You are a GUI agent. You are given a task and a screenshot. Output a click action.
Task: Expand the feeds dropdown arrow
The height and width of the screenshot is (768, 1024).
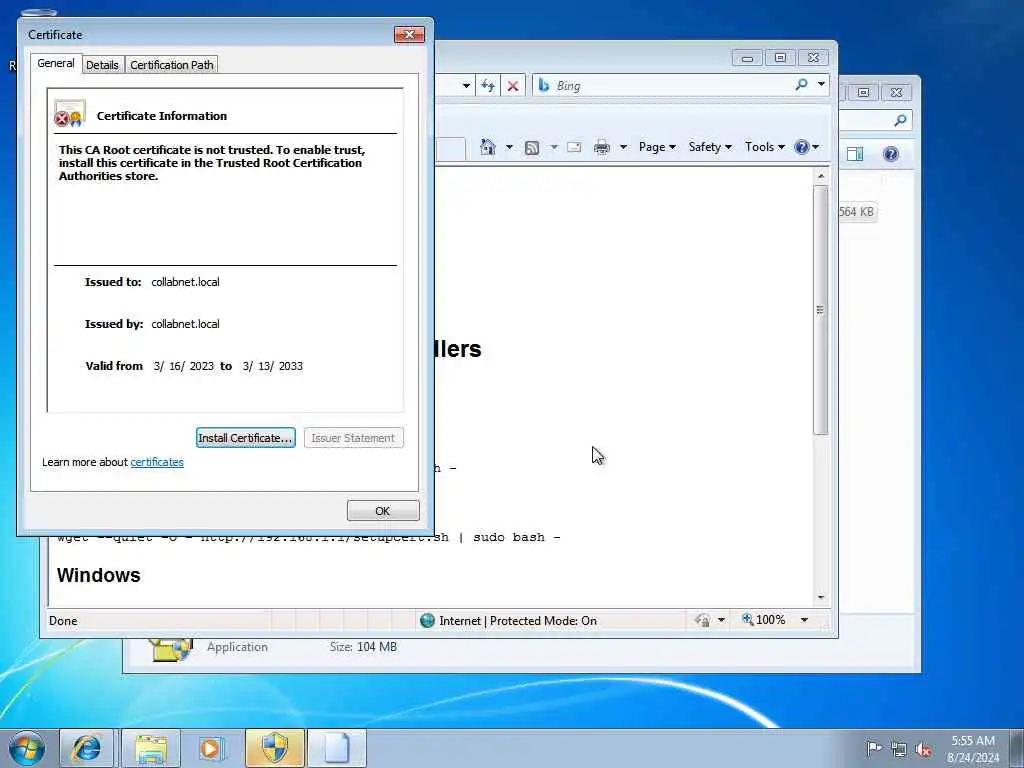coord(554,147)
